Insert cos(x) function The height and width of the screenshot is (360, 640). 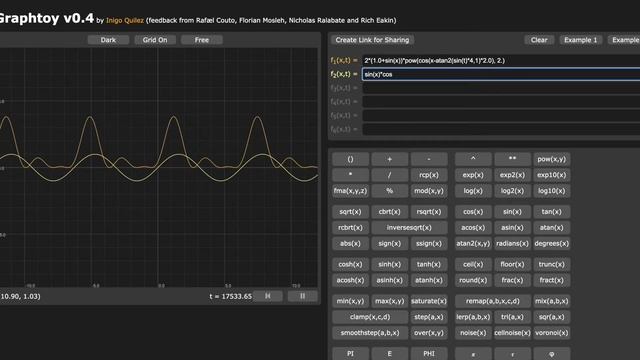click(473, 212)
